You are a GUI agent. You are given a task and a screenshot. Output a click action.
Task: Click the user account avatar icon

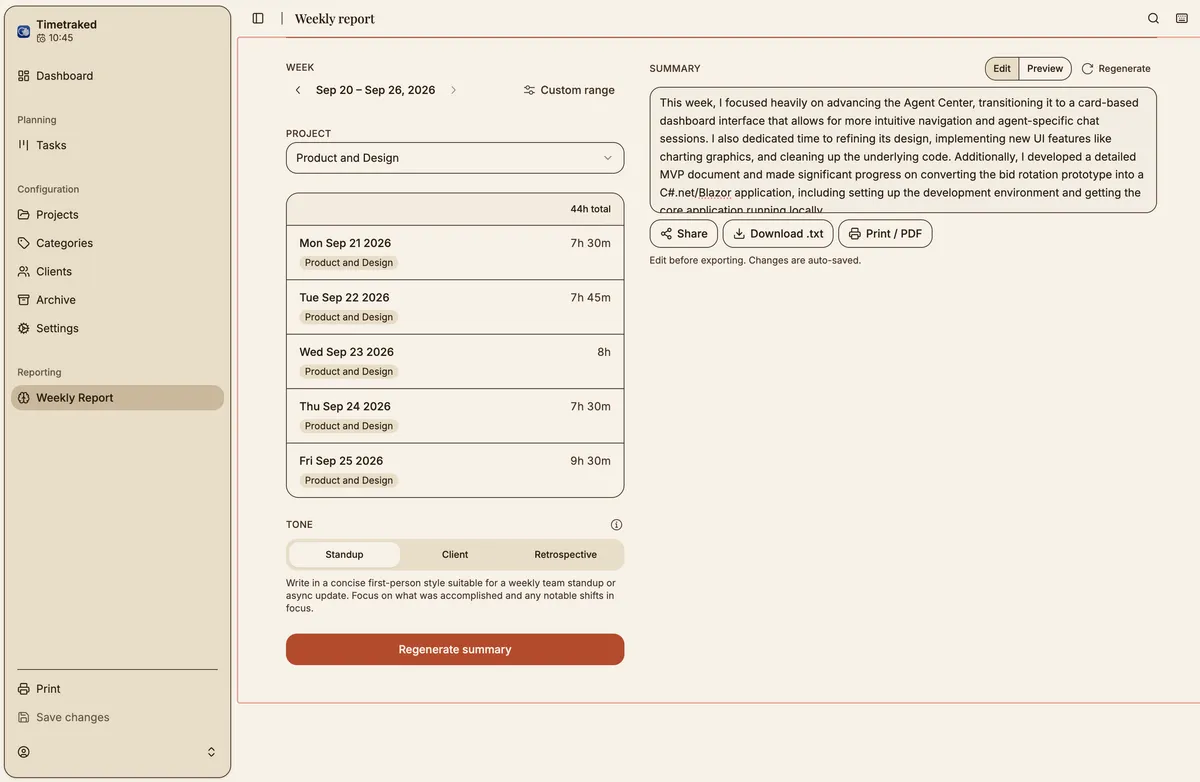(24, 752)
